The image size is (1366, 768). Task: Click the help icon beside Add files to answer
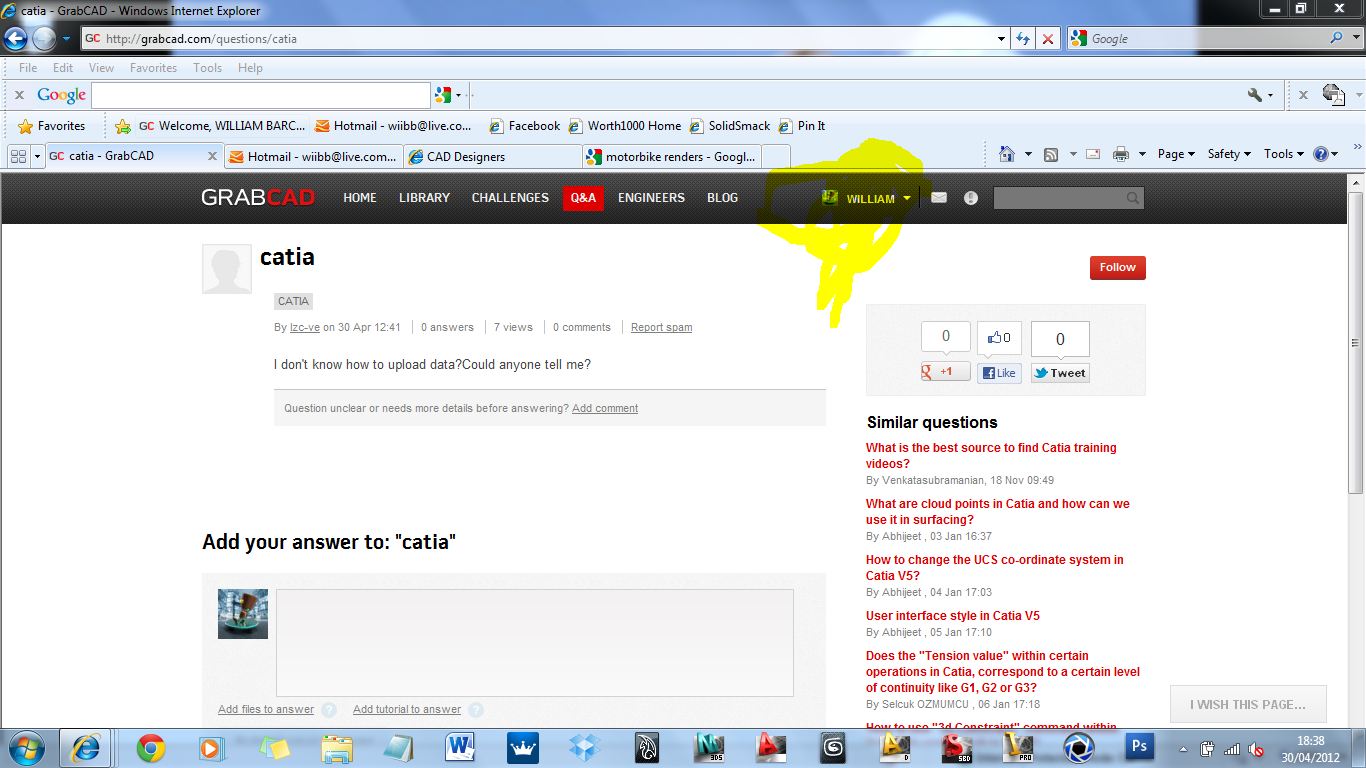pos(329,710)
